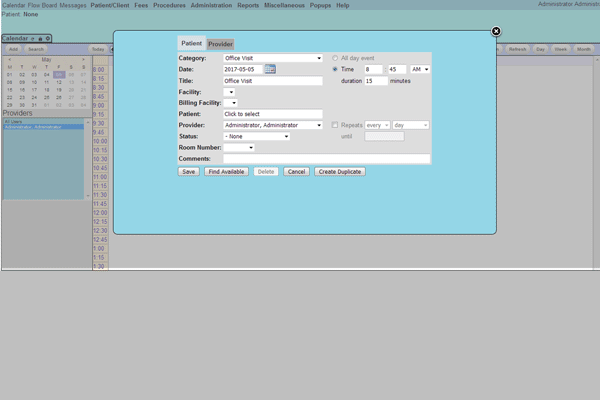Open the date picker calendar icon

(270, 69)
